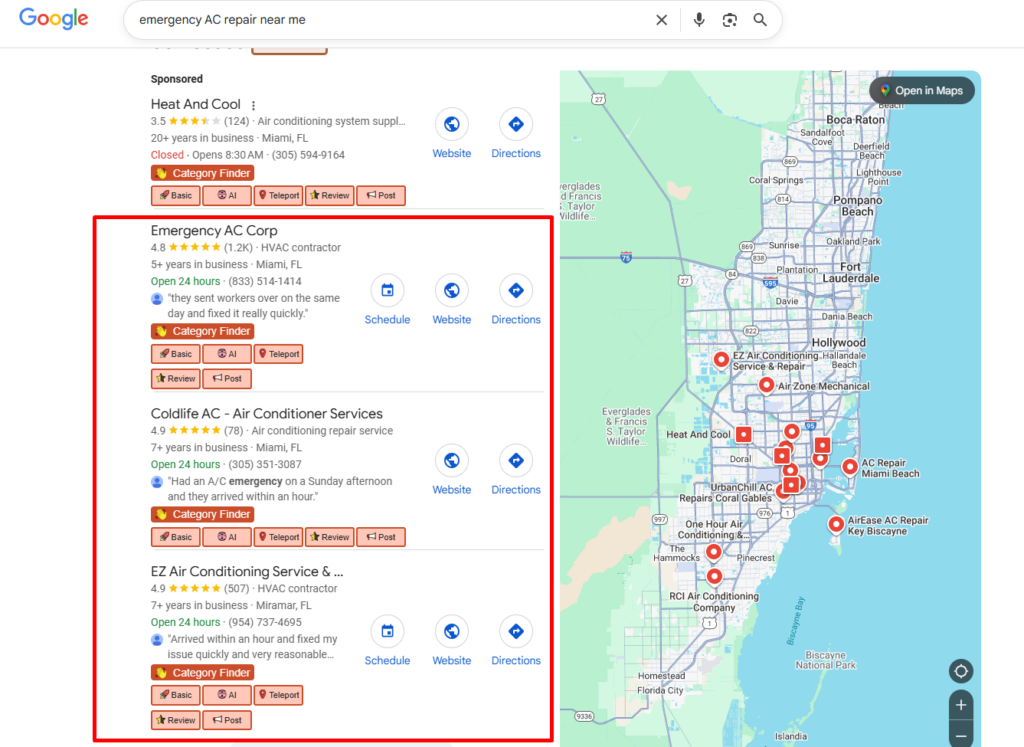This screenshot has height=747, width=1024.
Task: Open Heat And Cool's Website via globe icon
Action: (451, 125)
